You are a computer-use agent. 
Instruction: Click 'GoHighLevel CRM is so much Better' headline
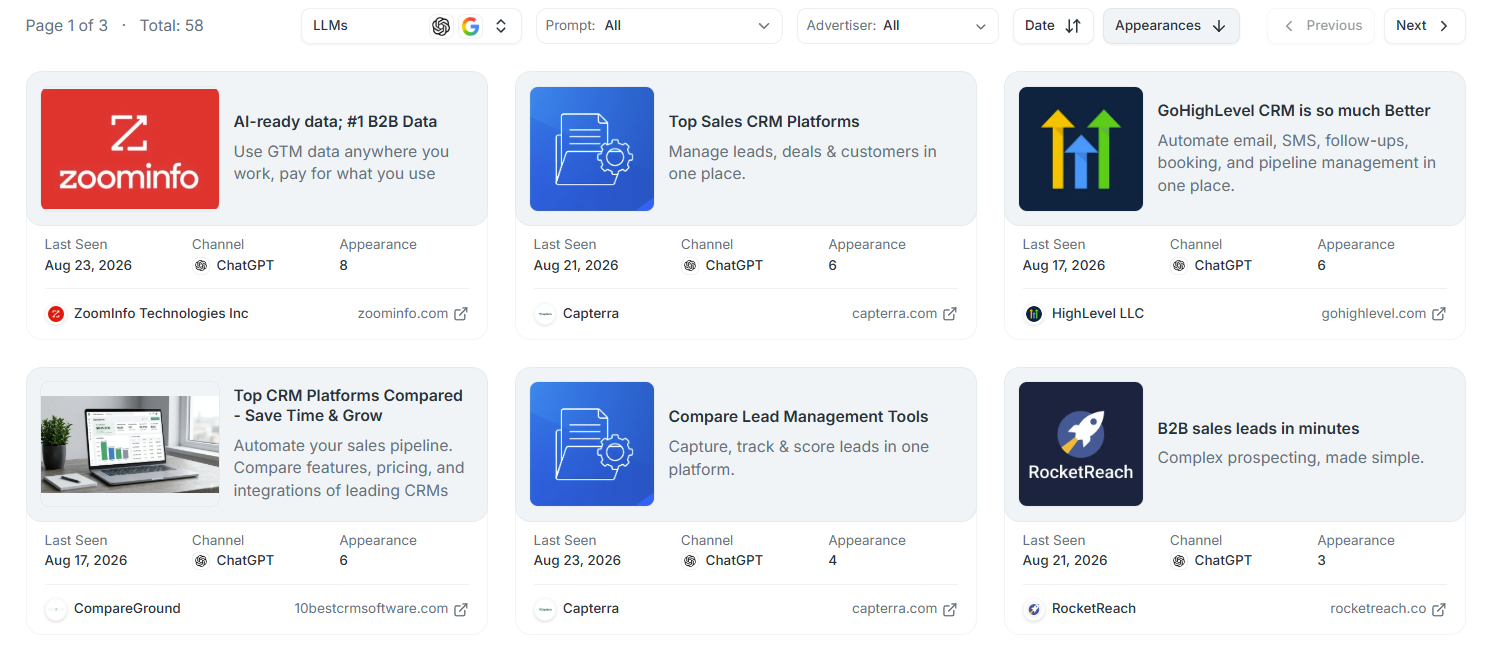1294,111
